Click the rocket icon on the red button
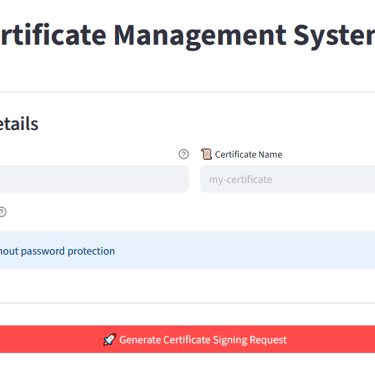The image size is (375, 366). [x=110, y=339]
